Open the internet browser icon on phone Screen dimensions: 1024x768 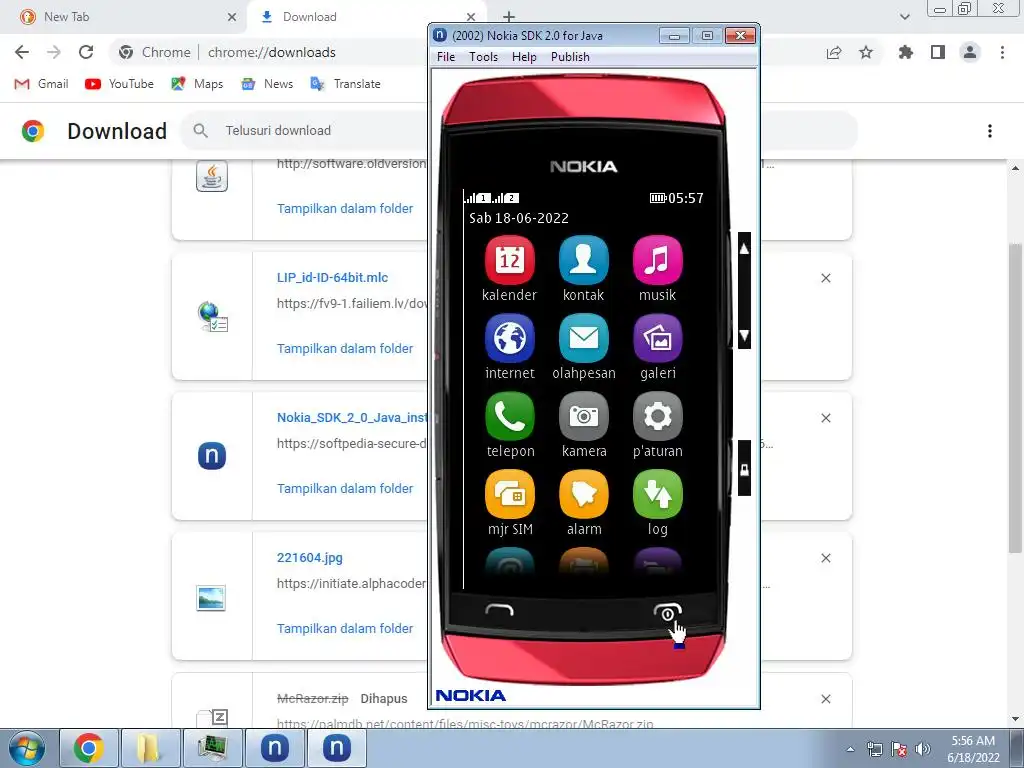tap(509, 338)
